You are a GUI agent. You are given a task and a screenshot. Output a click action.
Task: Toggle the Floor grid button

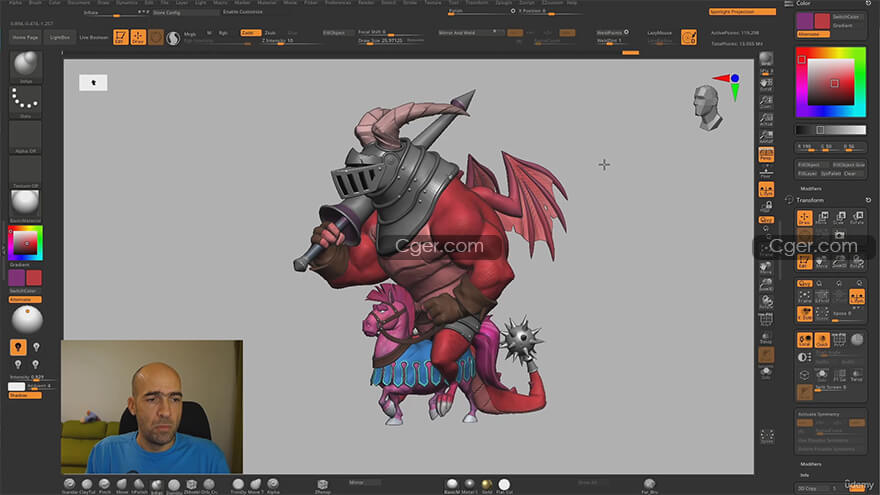point(766,172)
